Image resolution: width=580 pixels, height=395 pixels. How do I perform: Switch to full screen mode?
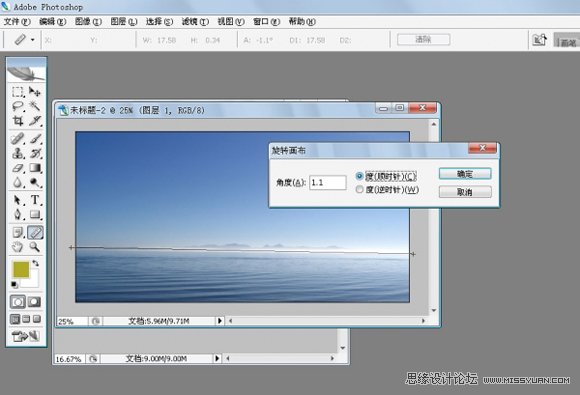[x=37, y=319]
